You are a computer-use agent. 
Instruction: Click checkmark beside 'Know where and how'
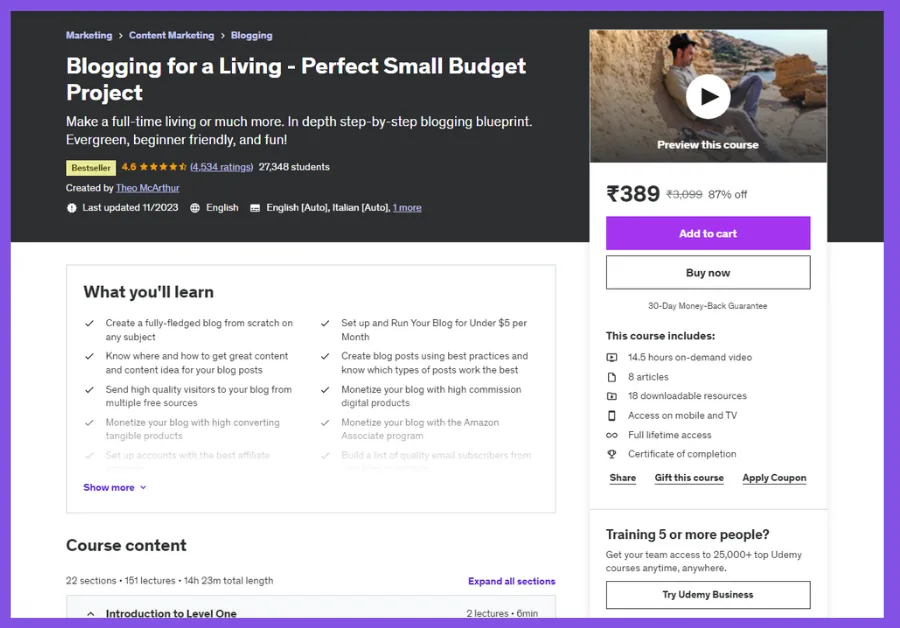pyautogui.click(x=90, y=356)
